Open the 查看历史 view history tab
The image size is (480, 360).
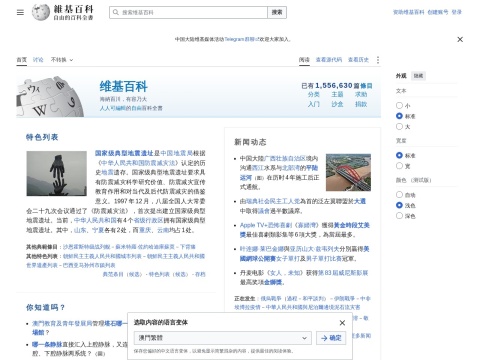(358, 60)
